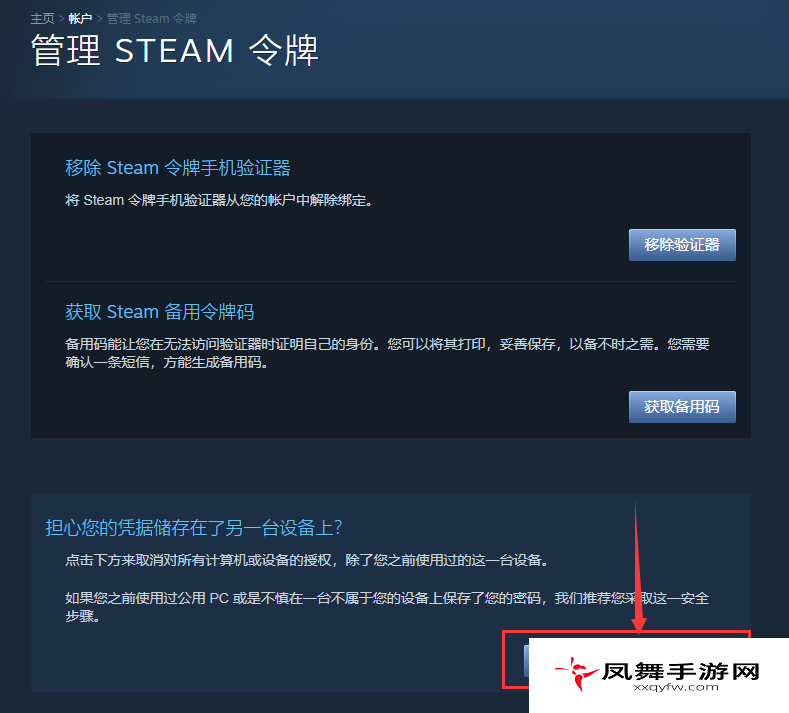This screenshot has height=713, width=789.
Task: Click the paragraph starting 如果您之前使用过公用 PC
Action: pos(387,607)
